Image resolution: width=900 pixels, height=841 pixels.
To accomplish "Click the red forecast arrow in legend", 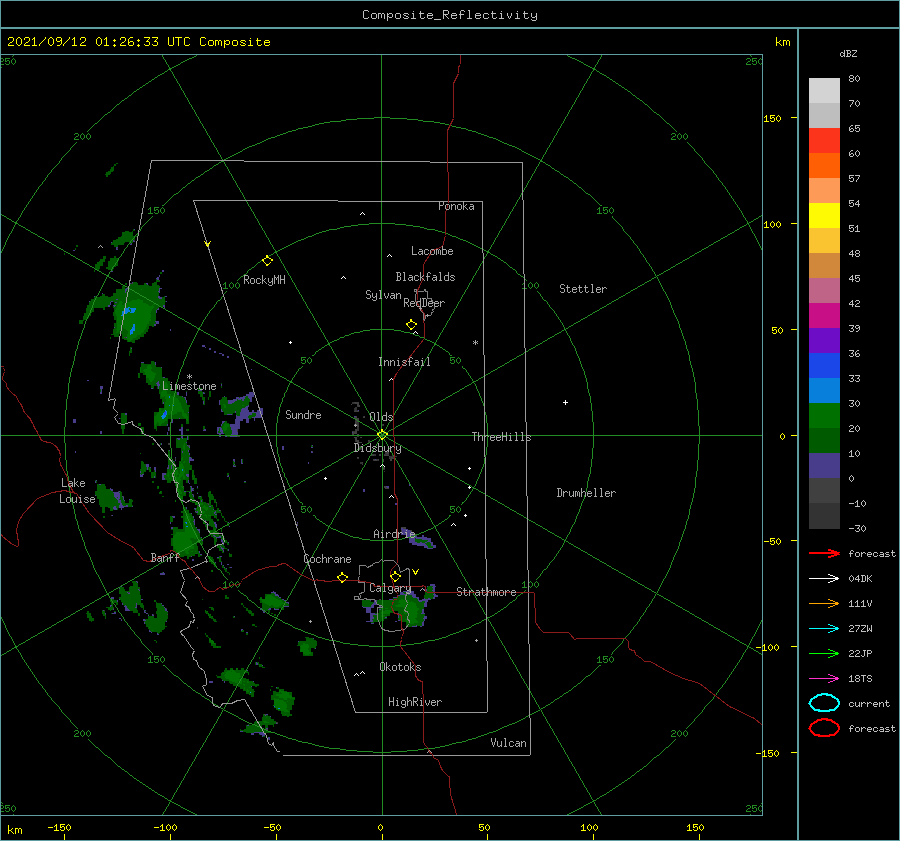I will (x=824, y=553).
